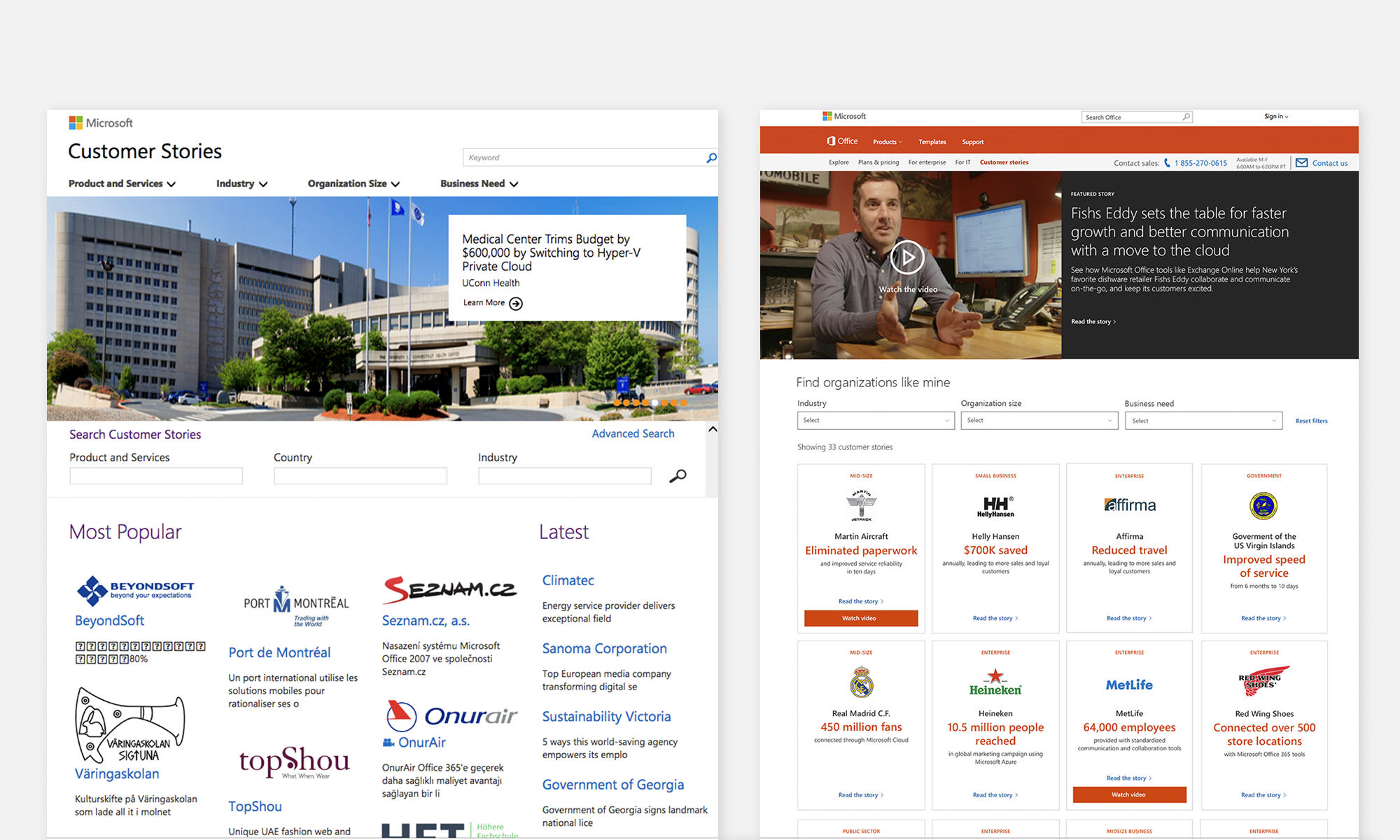This screenshot has height=840, width=1400.
Task: Click the Microsoft logo on Office page
Action: (x=844, y=116)
